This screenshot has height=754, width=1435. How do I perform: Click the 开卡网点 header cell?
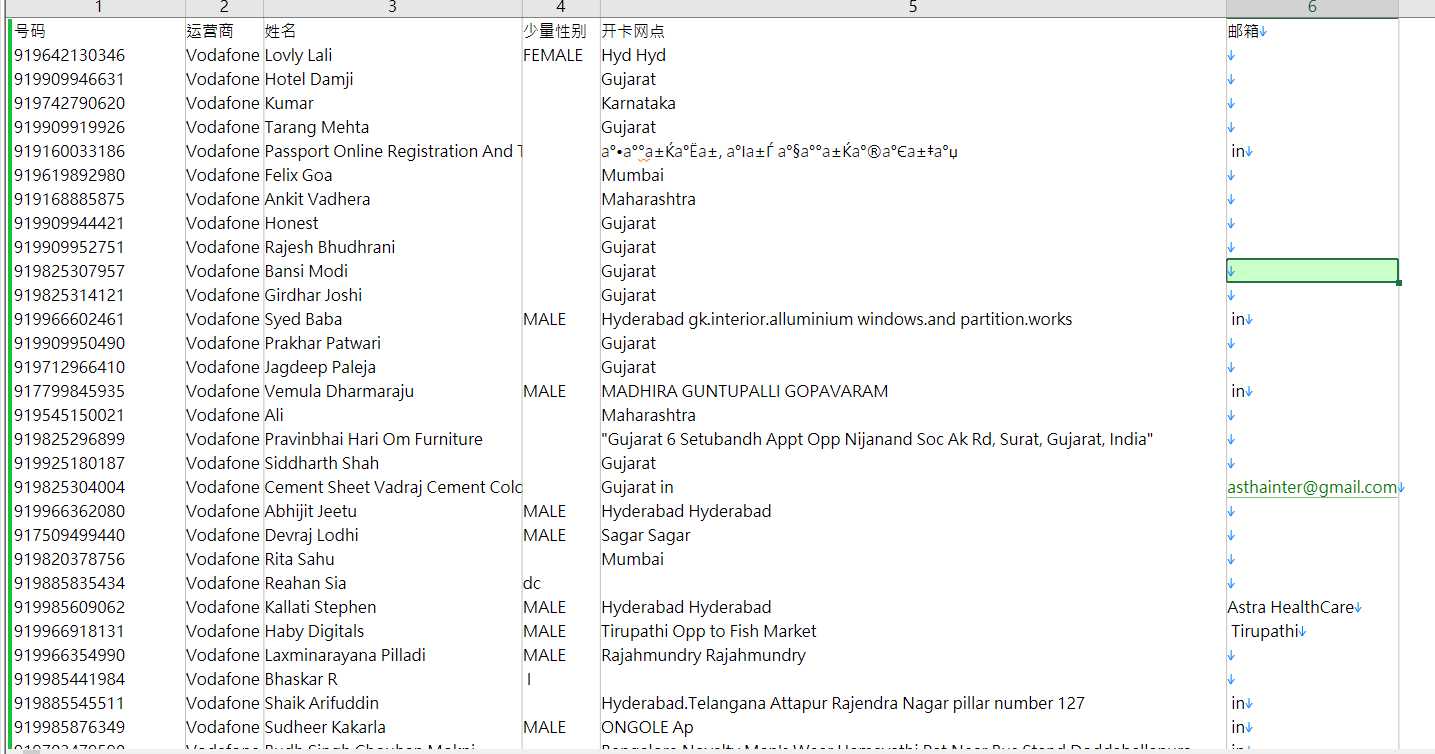[x=913, y=31]
